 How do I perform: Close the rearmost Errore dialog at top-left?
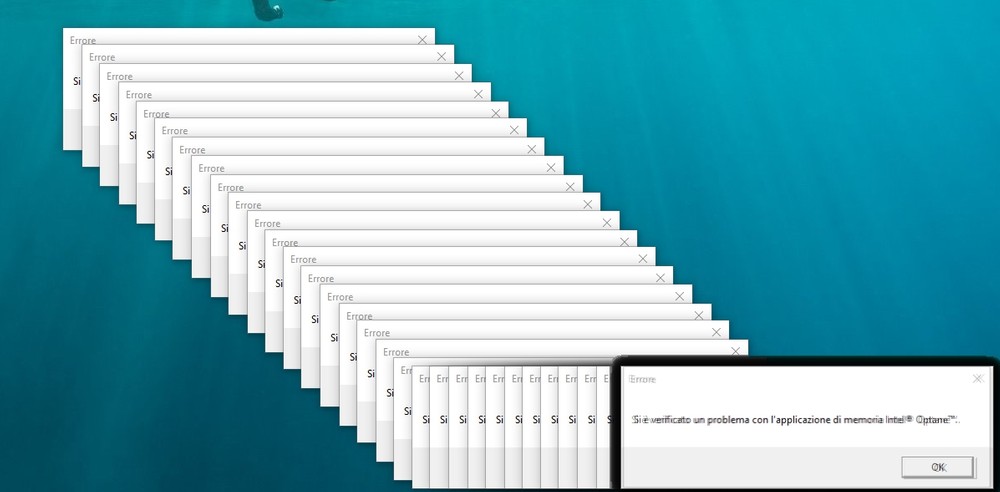423,40
